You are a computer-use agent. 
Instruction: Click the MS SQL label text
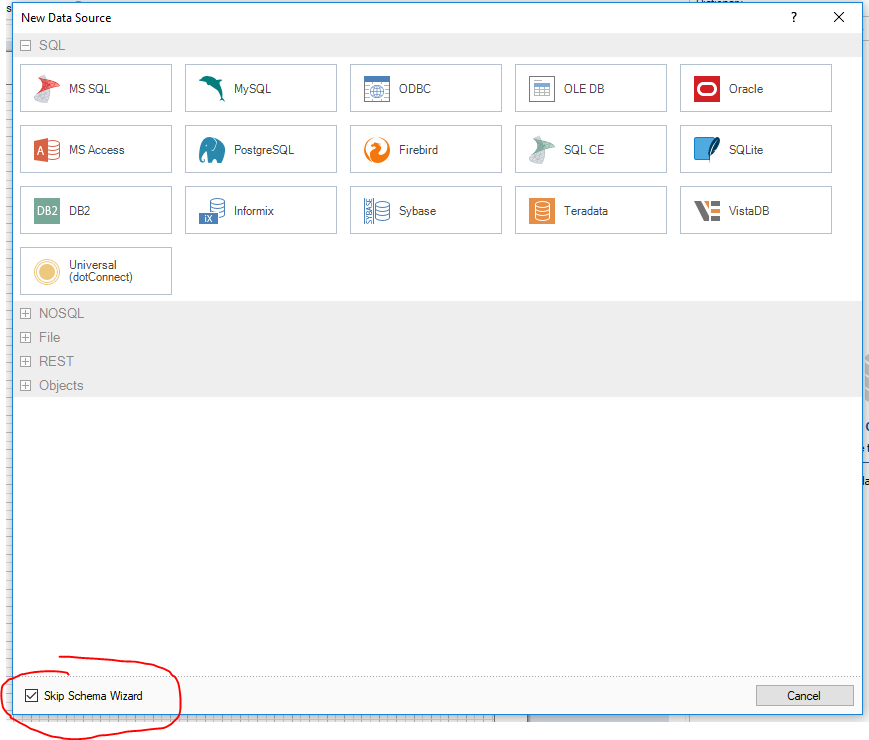point(89,89)
